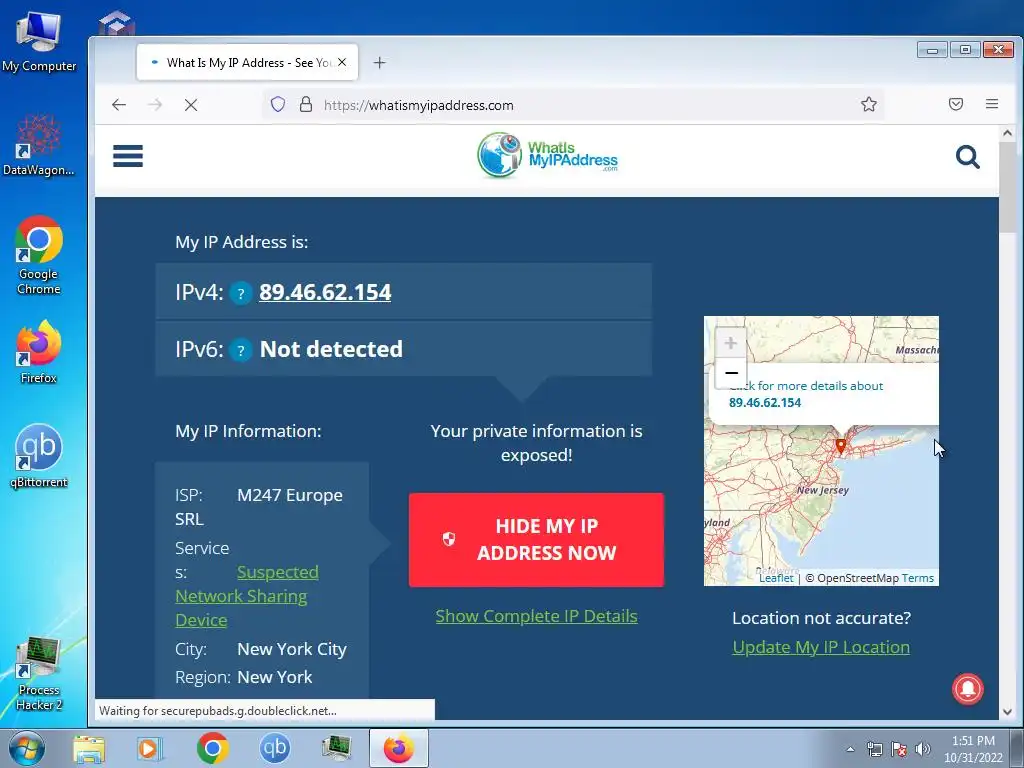Click the Leaflet attribution link
1024x768 pixels.
tap(776, 578)
